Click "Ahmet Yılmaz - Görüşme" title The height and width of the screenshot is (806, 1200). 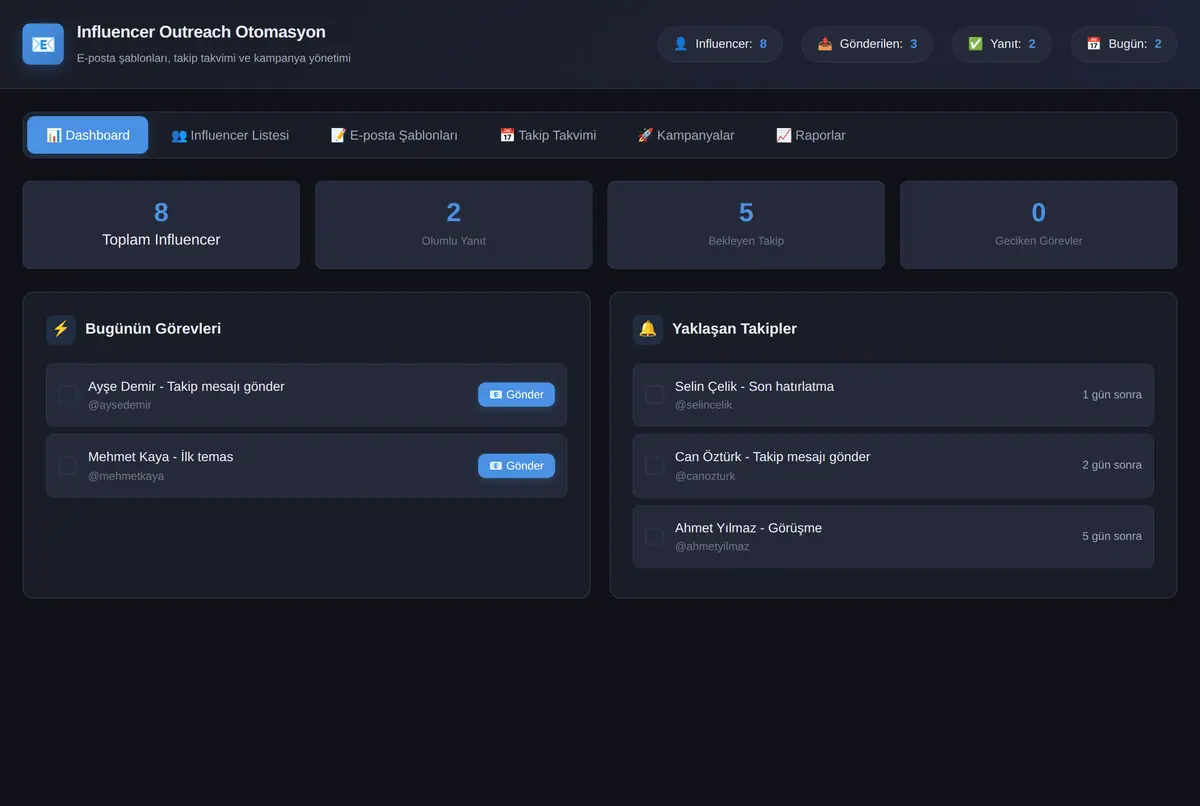point(748,528)
